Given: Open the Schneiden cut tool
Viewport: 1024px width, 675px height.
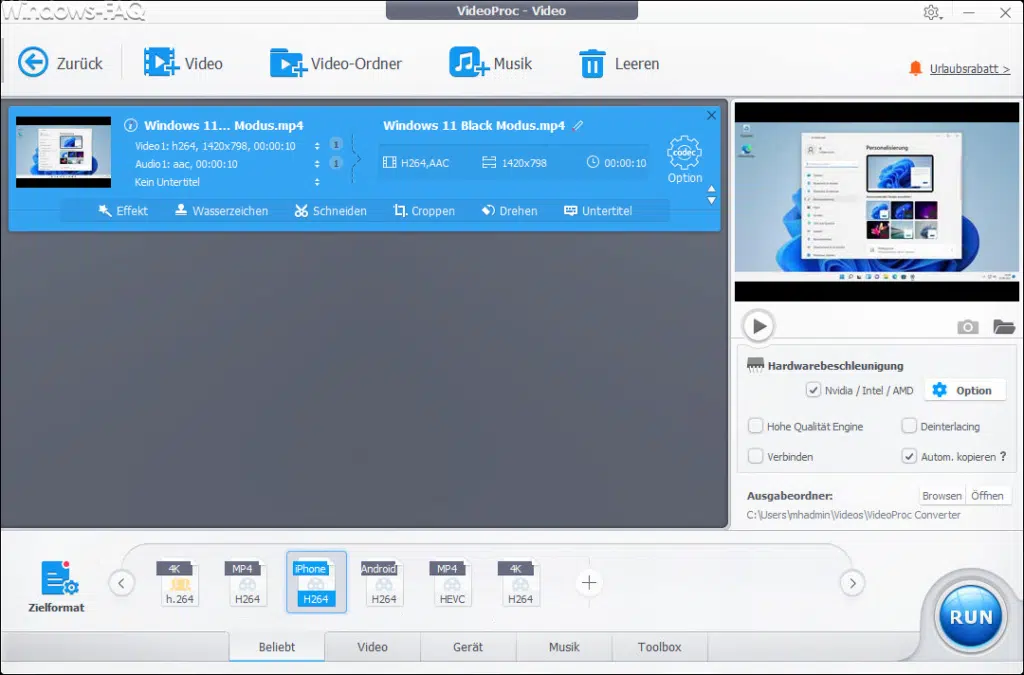Looking at the screenshot, I should (330, 211).
